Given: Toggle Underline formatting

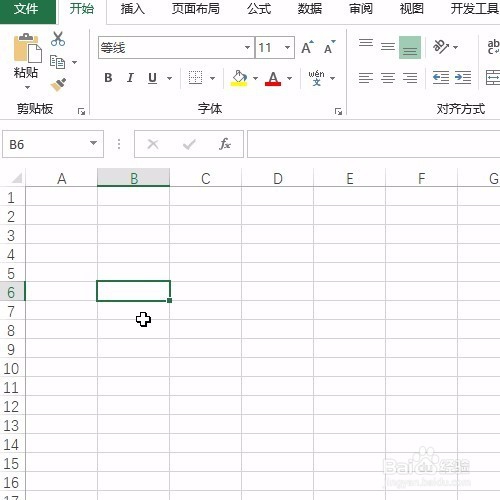Looking at the screenshot, I should (x=152, y=78).
